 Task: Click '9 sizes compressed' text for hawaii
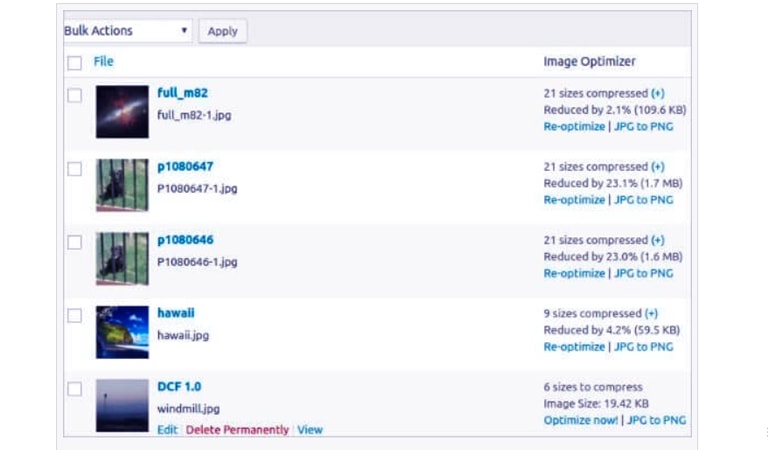pos(592,313)
